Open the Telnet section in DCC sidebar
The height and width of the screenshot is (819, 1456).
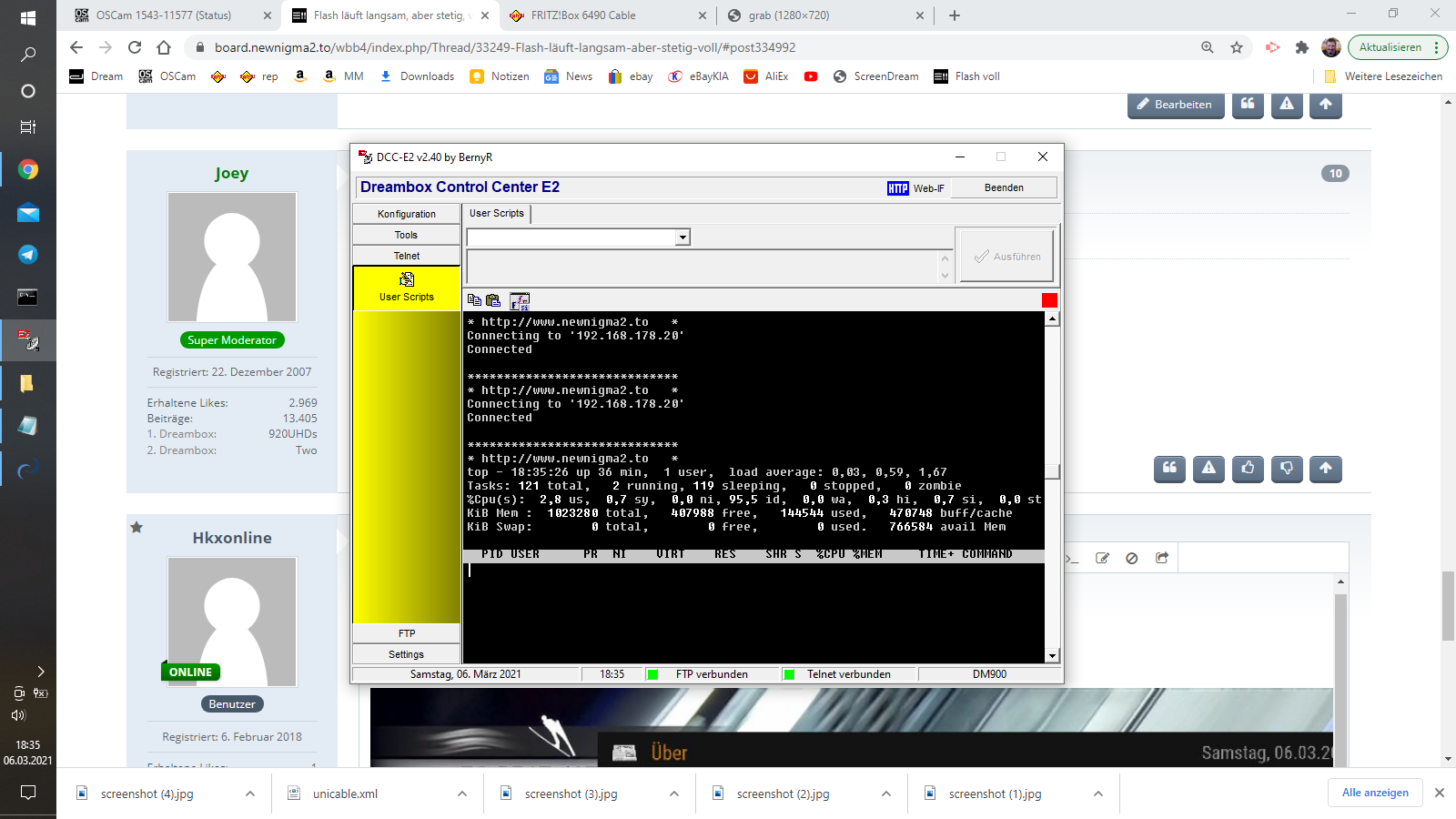tap(407, 256)
